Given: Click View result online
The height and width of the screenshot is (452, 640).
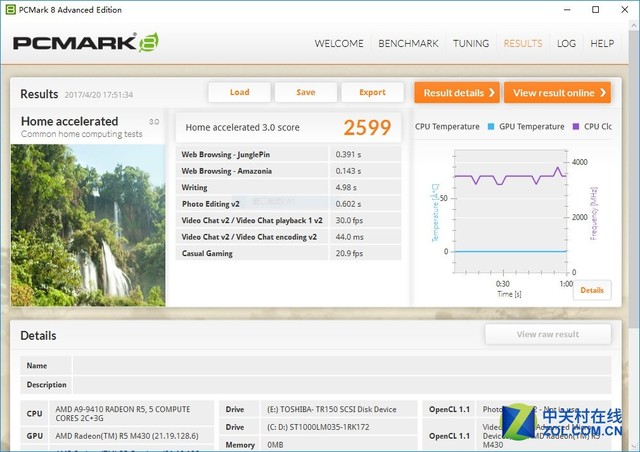Looking at the screenshot, I should (557, 93).
